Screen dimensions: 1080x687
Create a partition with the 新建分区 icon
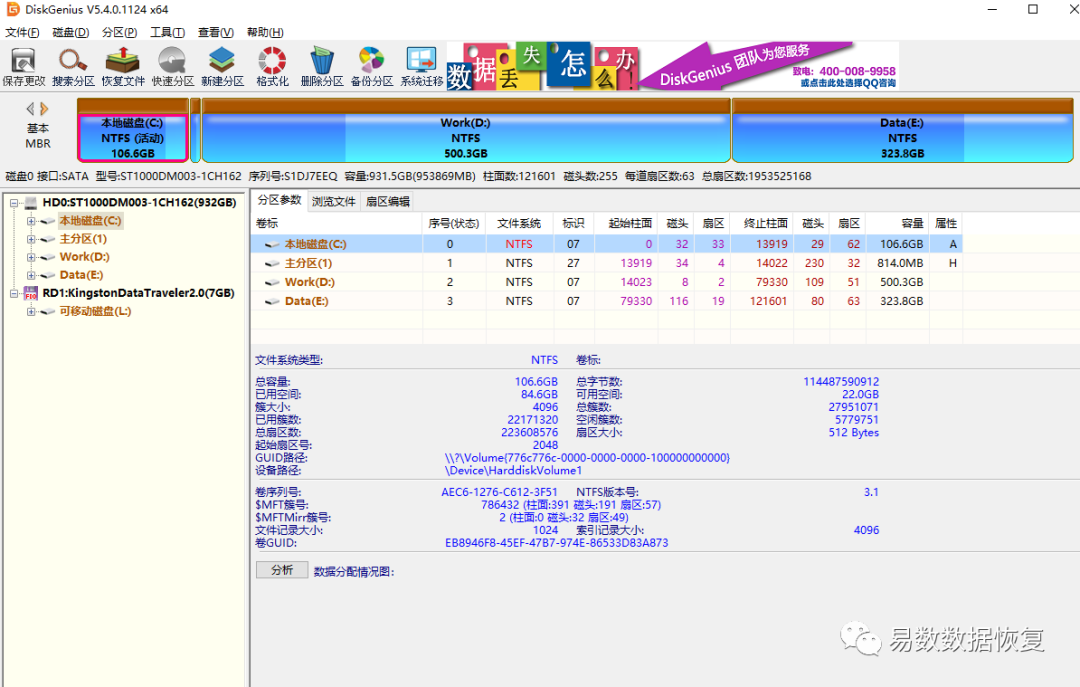click(222, 67)
